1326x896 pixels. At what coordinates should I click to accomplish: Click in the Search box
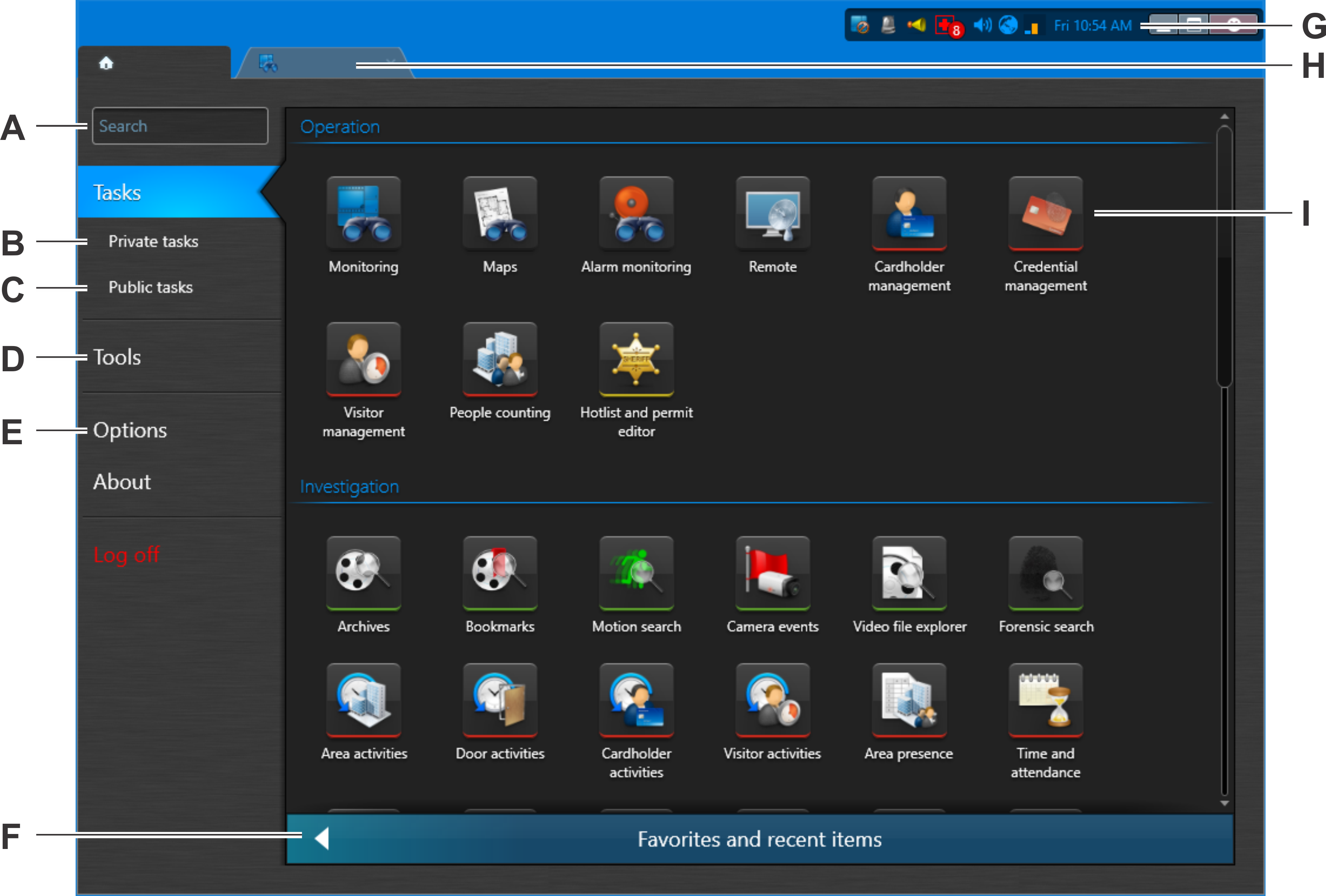(180, 126)
